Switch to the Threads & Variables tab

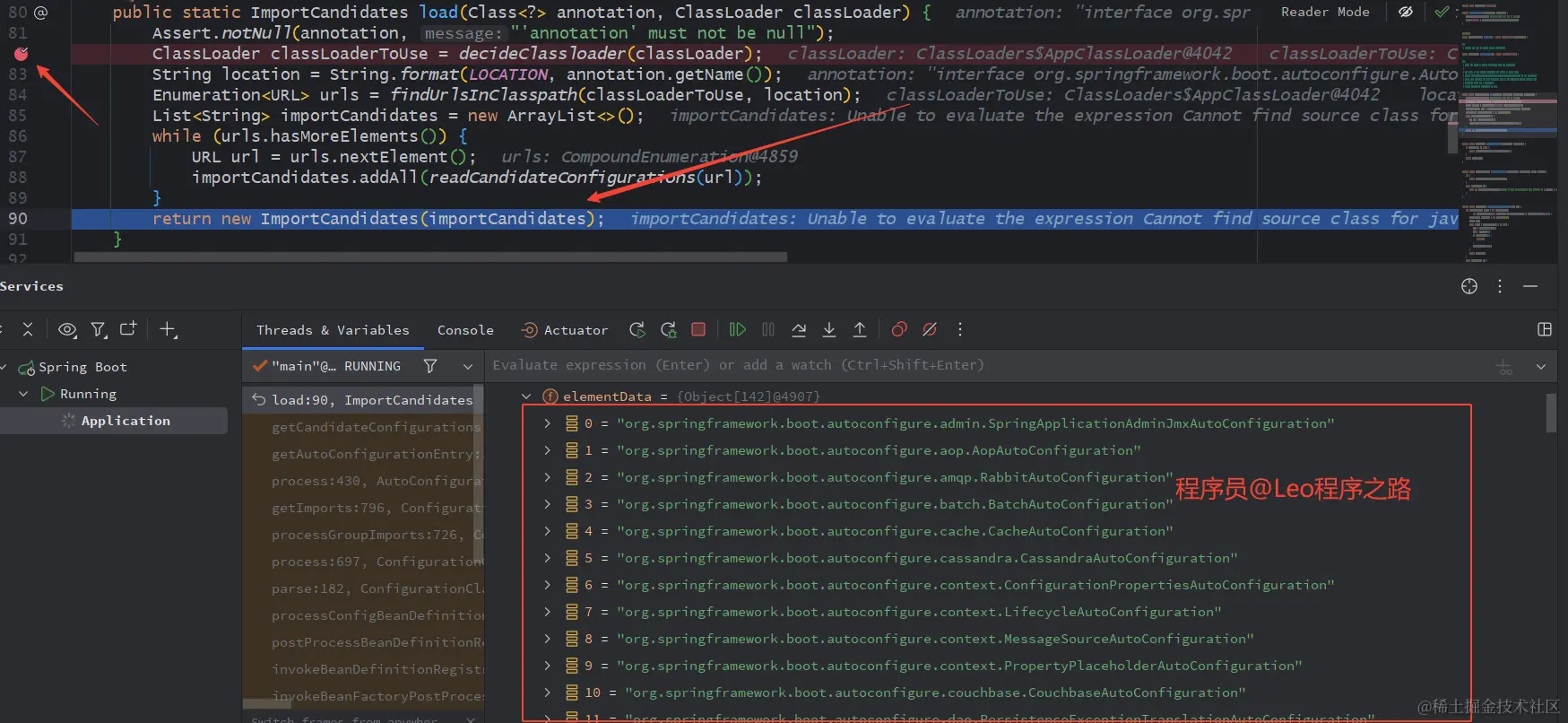pyautogui.click(x=333, y=330)
